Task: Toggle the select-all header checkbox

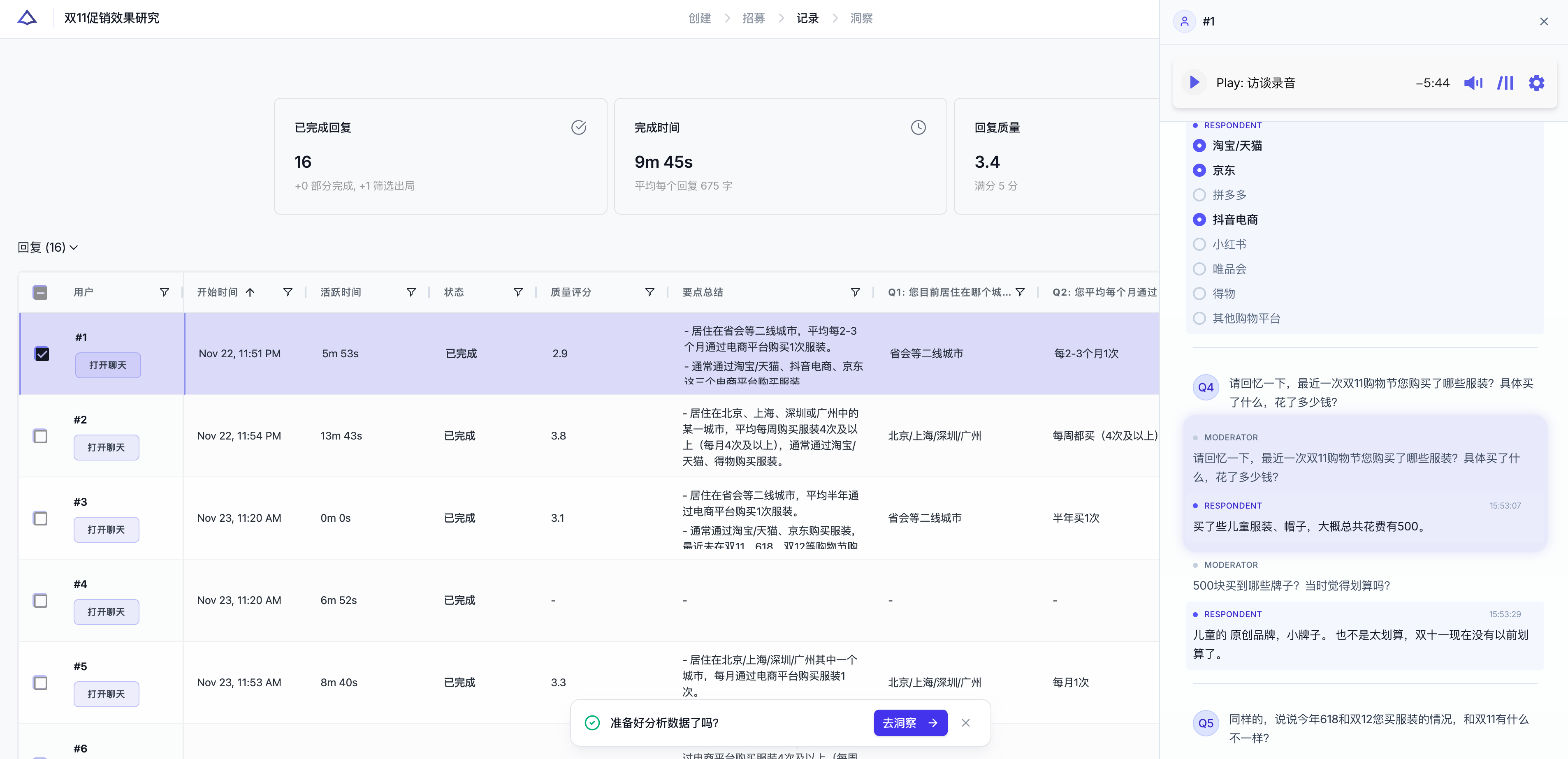Action: 40,292
